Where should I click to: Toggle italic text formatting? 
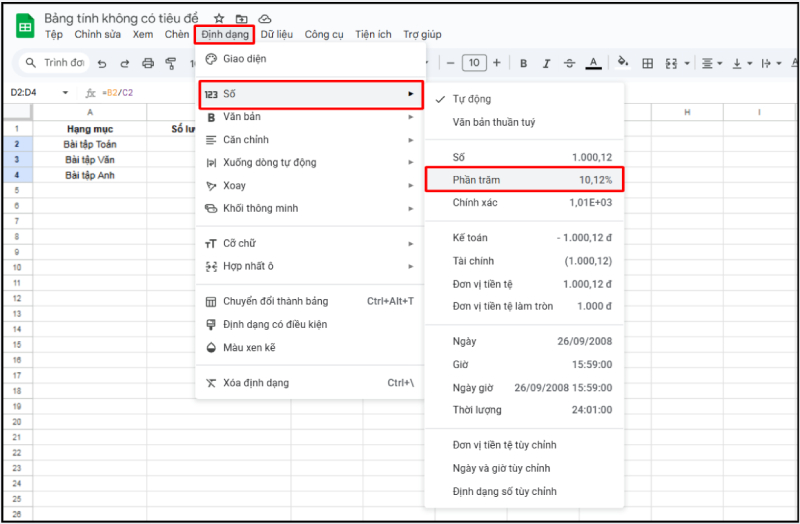(546, 63)
